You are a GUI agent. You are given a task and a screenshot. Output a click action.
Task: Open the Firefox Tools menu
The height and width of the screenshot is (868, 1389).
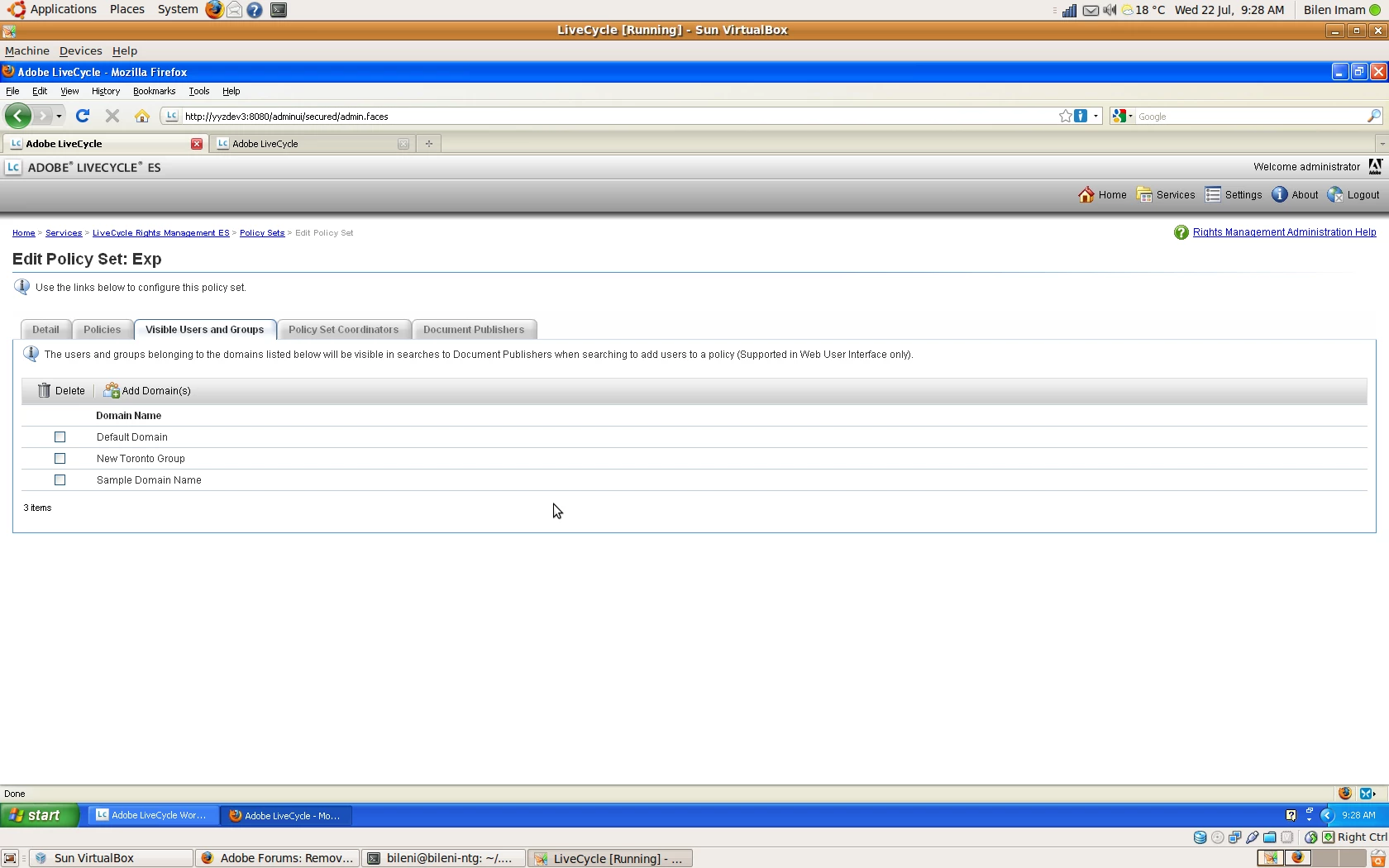(198, 92)
